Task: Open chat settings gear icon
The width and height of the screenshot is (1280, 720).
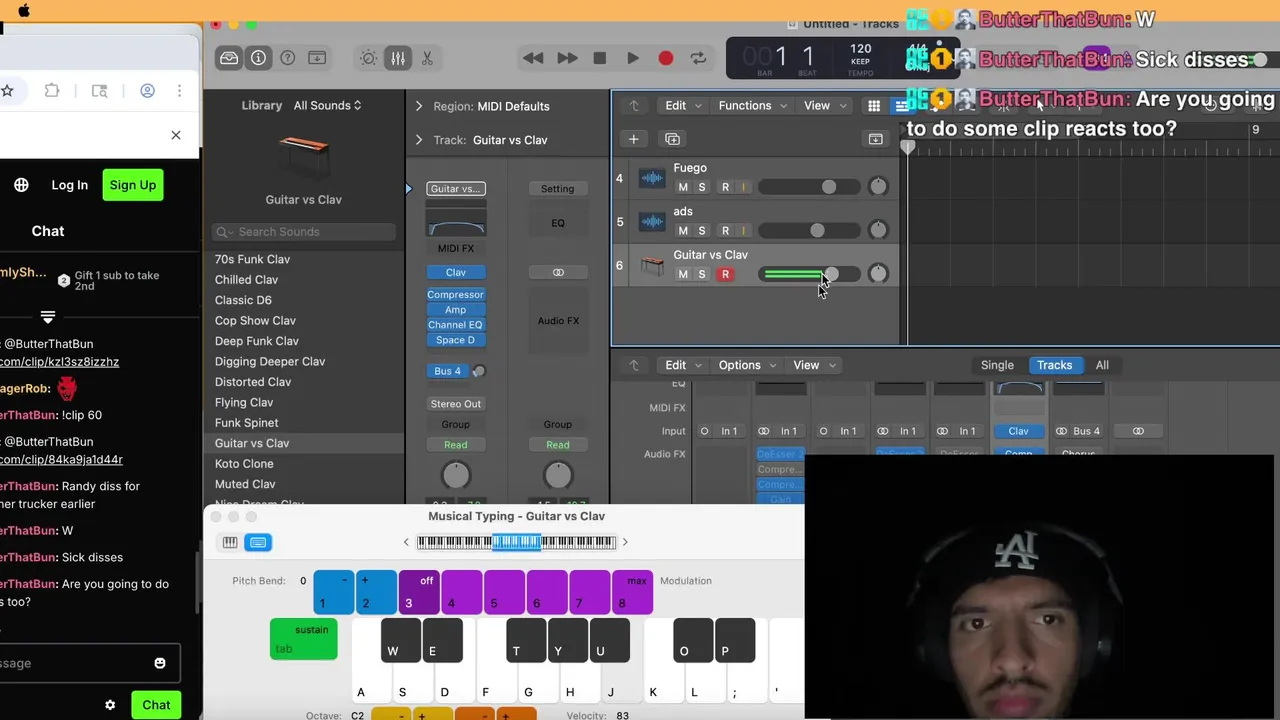Action: 110,705
